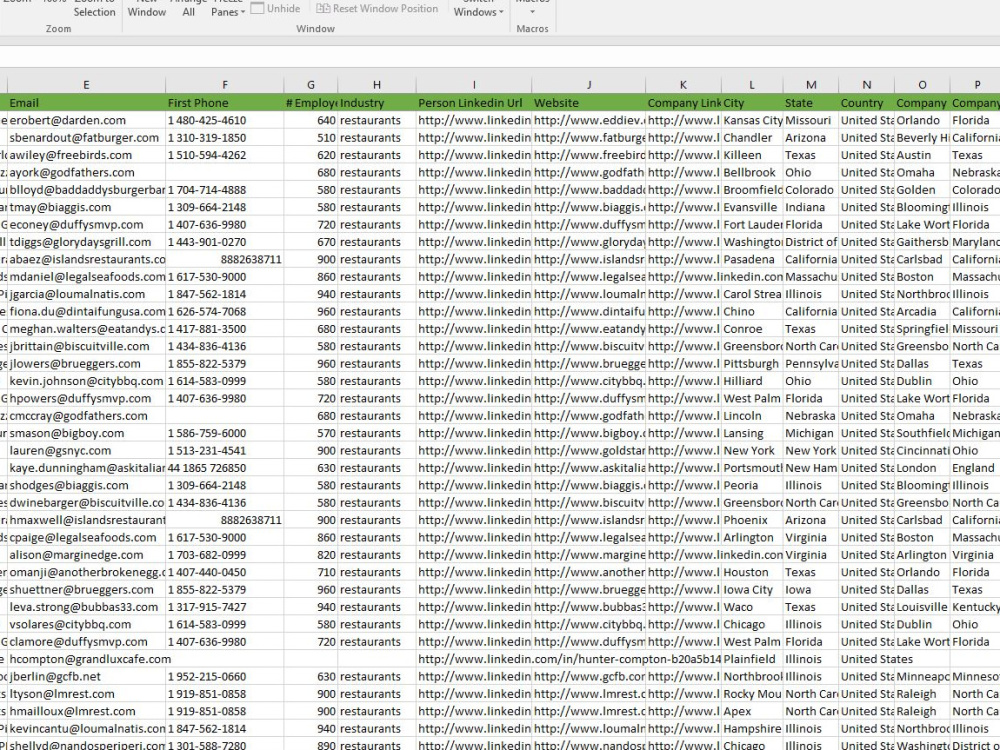Select cell tdiggs@glorydaysgrill.com
Image resolution: width=1000 pixels, height=750 pixels.
pos(86,242)
